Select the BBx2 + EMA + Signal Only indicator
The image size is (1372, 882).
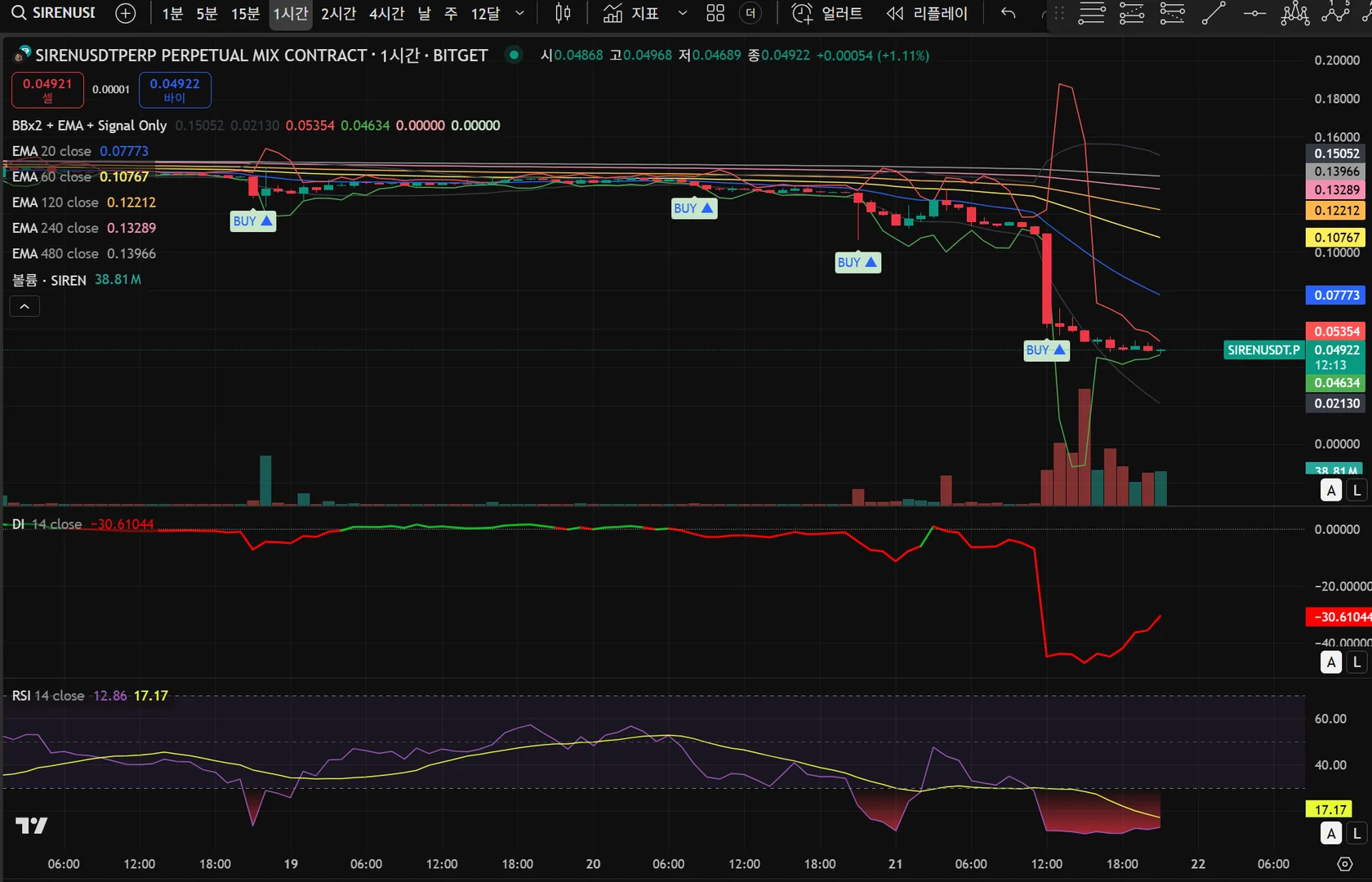[90, 125]
